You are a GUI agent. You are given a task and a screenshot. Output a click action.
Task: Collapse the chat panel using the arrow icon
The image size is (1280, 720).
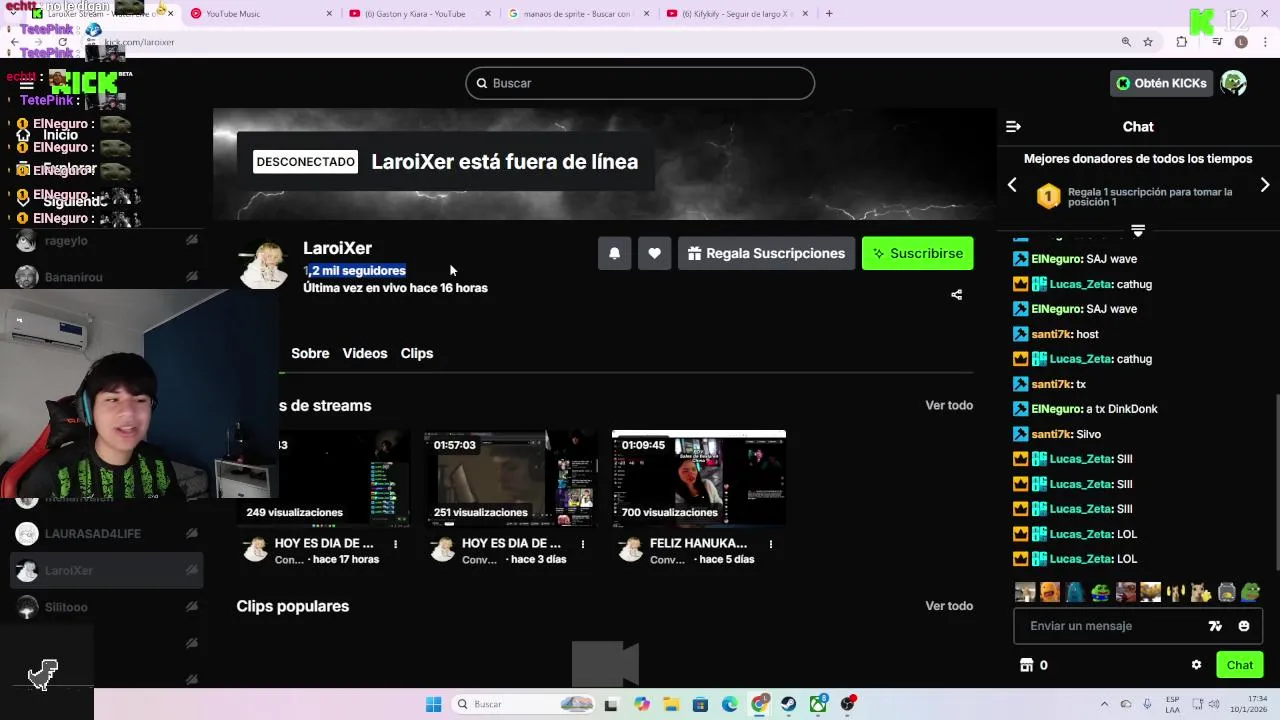pos(1013,127)
